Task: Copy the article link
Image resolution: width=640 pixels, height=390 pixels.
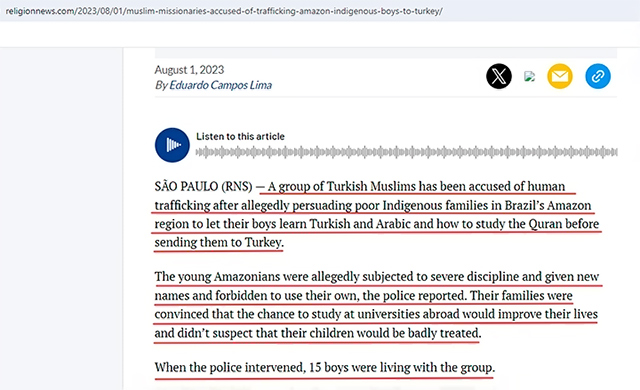Action: [x=598, y=76]
